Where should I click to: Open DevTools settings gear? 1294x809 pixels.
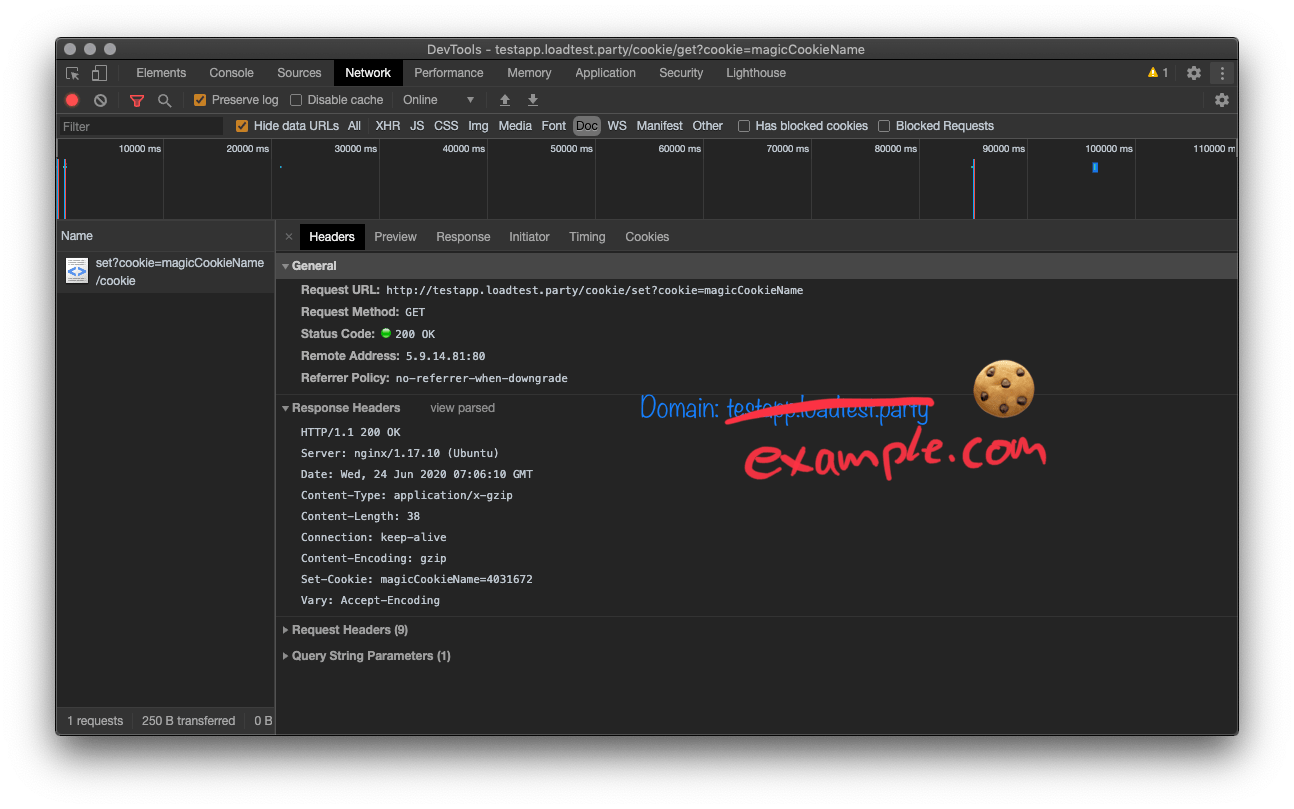tap(1194, 73)
